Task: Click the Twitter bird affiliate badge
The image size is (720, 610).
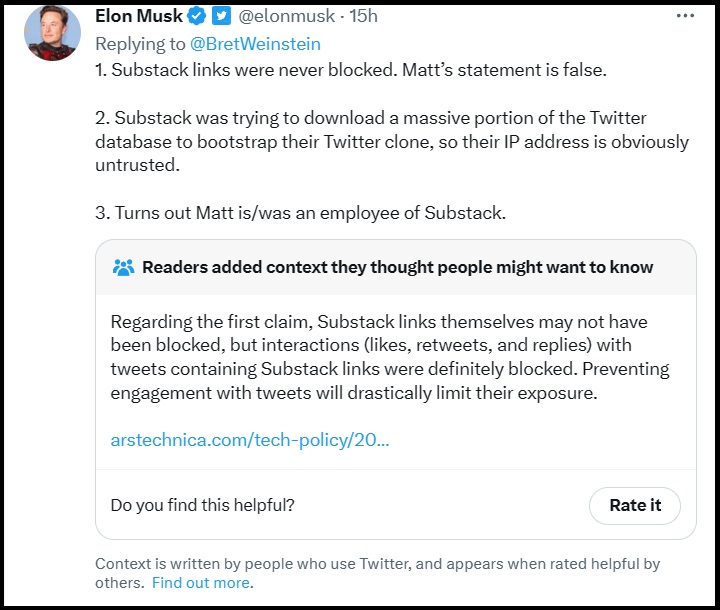Action: click(x=221, y=16)
